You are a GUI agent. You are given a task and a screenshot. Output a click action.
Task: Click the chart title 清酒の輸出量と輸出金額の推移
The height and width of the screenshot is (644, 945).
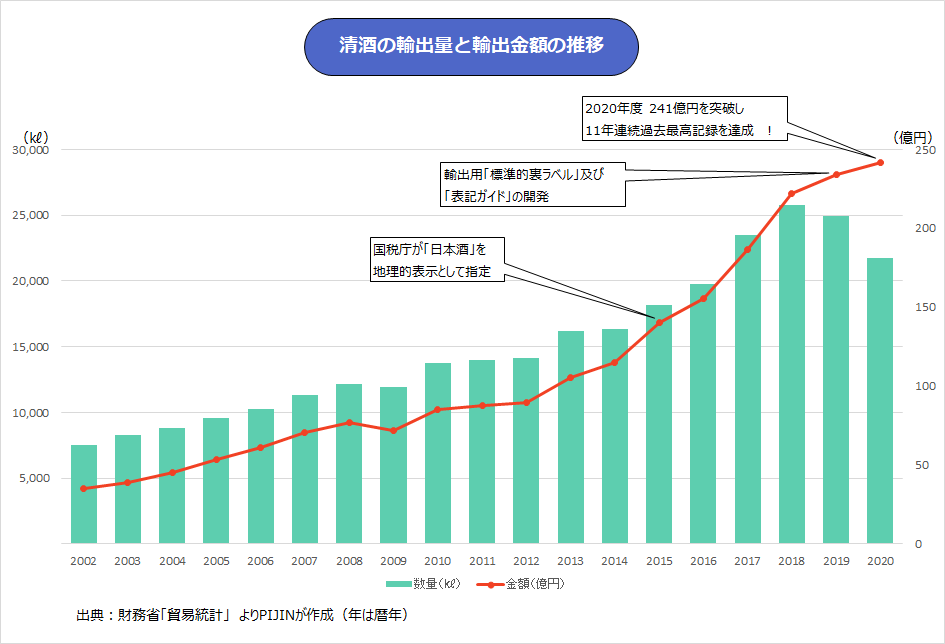tap(471, 46)
